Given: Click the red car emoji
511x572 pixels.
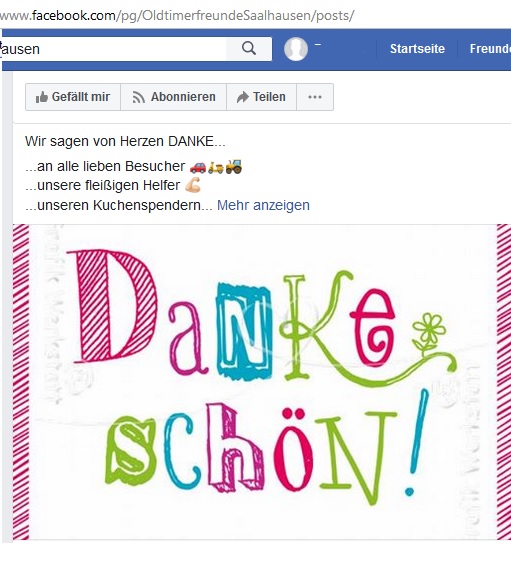Looking at the screenshot, I should pyautogui.click(x=198, y=167).
